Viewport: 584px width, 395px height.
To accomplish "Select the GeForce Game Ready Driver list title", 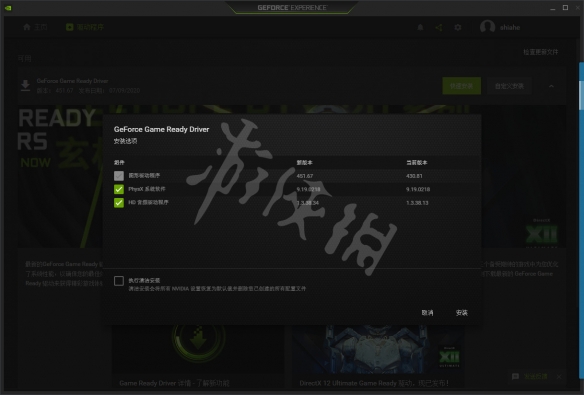I will tap(72, 81).
